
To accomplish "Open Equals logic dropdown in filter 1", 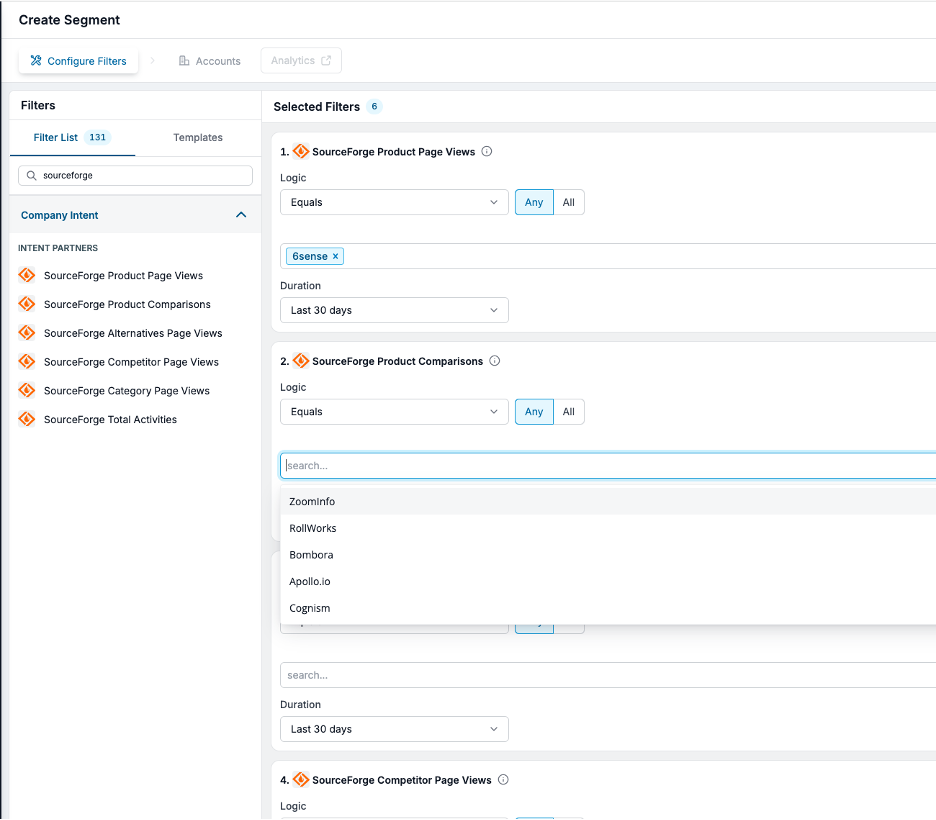I will [394, 202].
